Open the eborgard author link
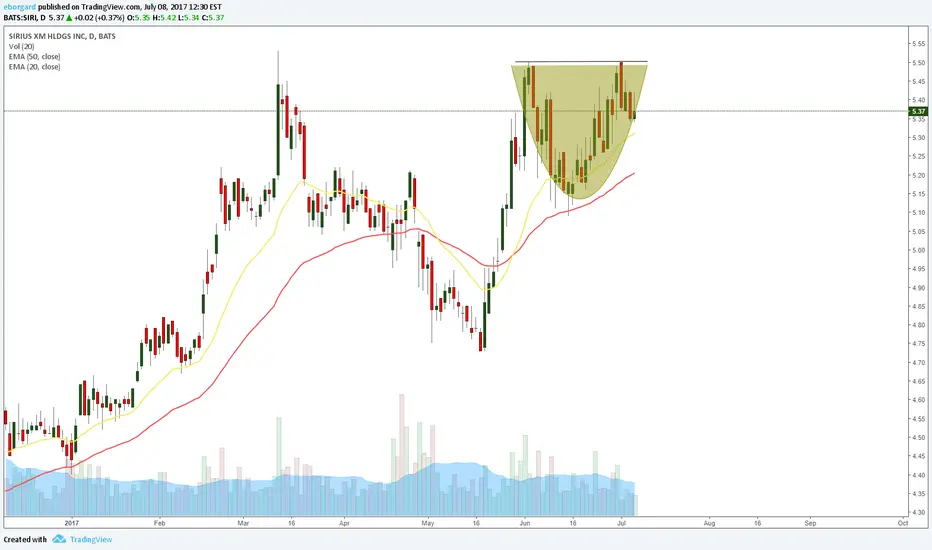 point(20,7)
